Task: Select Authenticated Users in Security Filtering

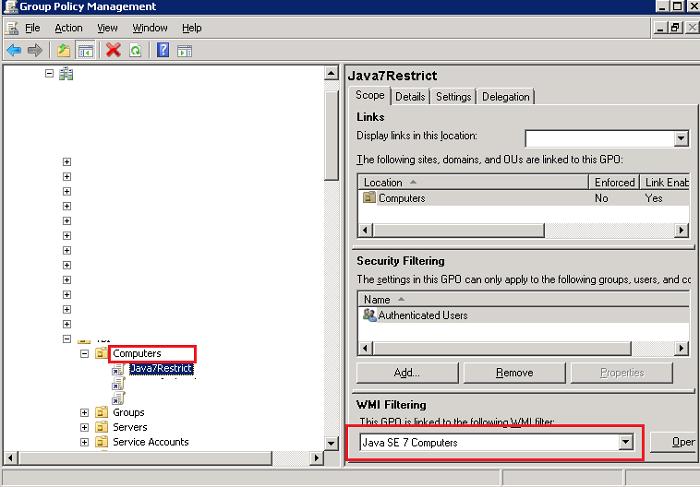Action: [422, 315]
